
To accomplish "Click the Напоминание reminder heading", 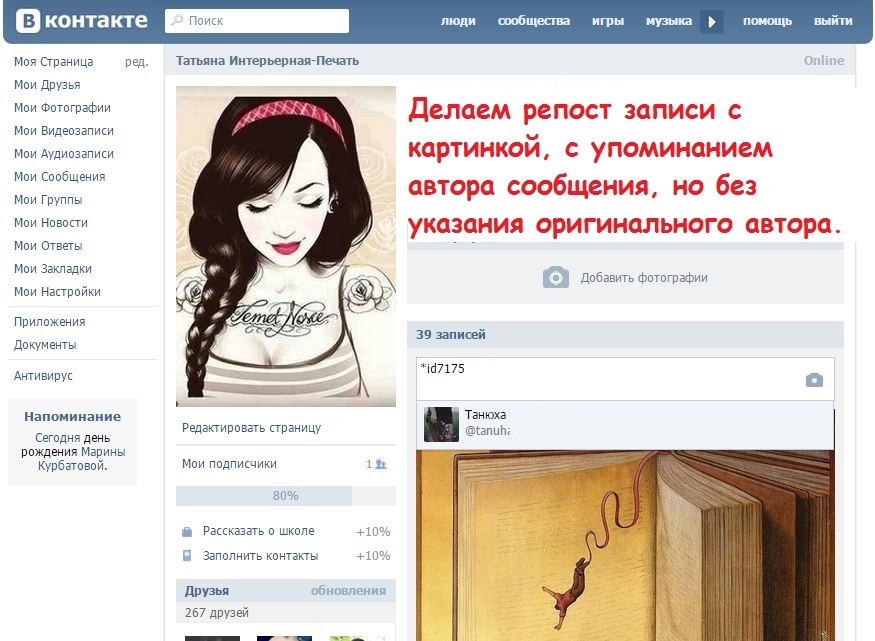I will pyautogui.click(x=73, y=417).
